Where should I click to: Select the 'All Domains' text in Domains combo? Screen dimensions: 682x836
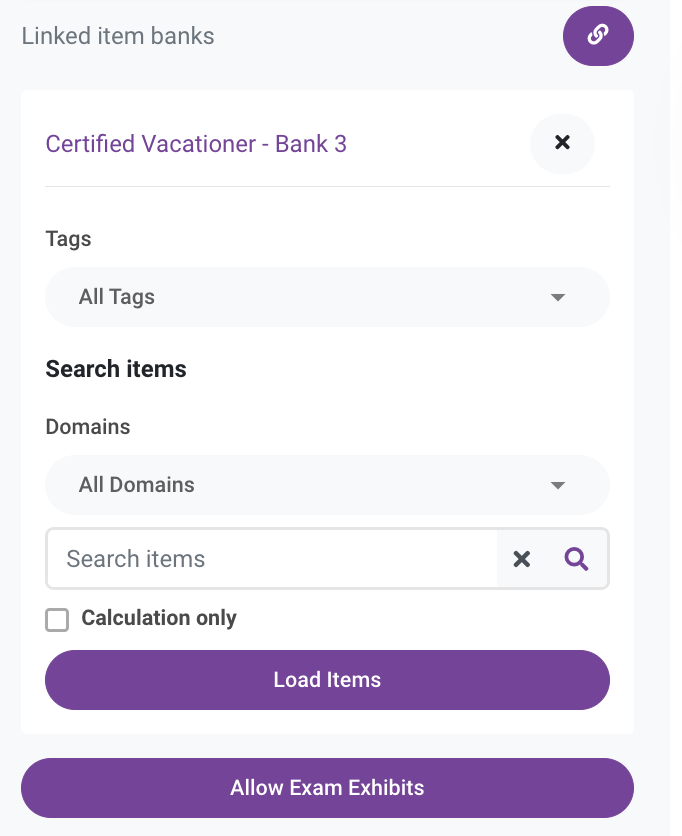click(x=137, y=485)
